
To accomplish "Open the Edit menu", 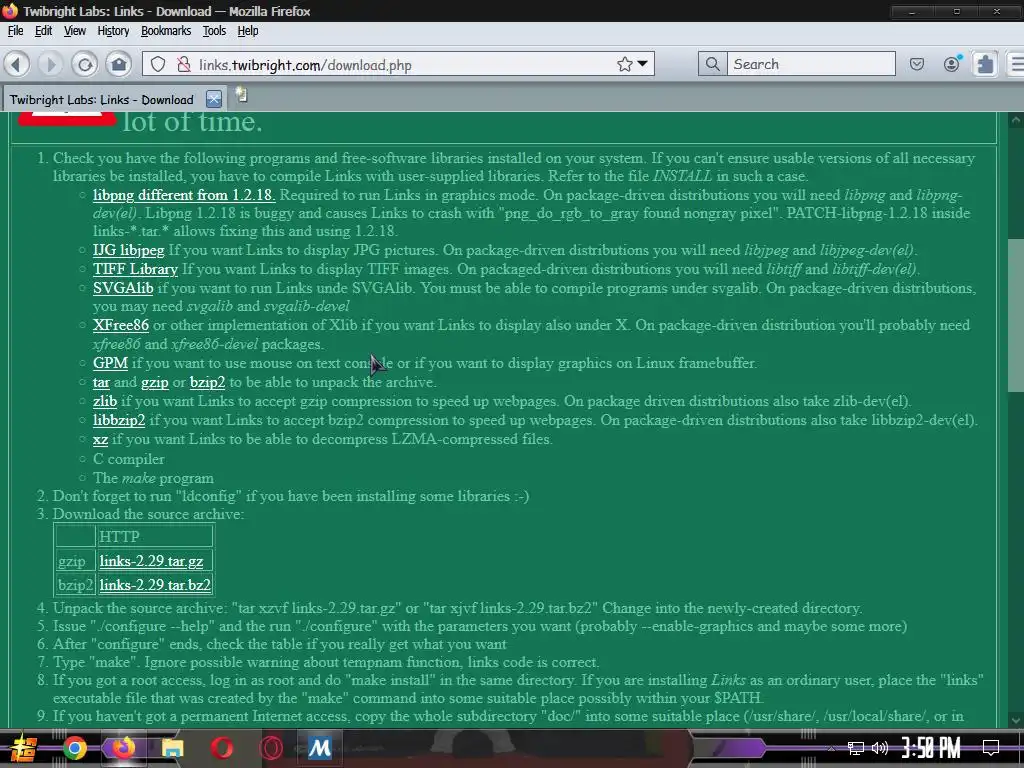I will point(43,31).
